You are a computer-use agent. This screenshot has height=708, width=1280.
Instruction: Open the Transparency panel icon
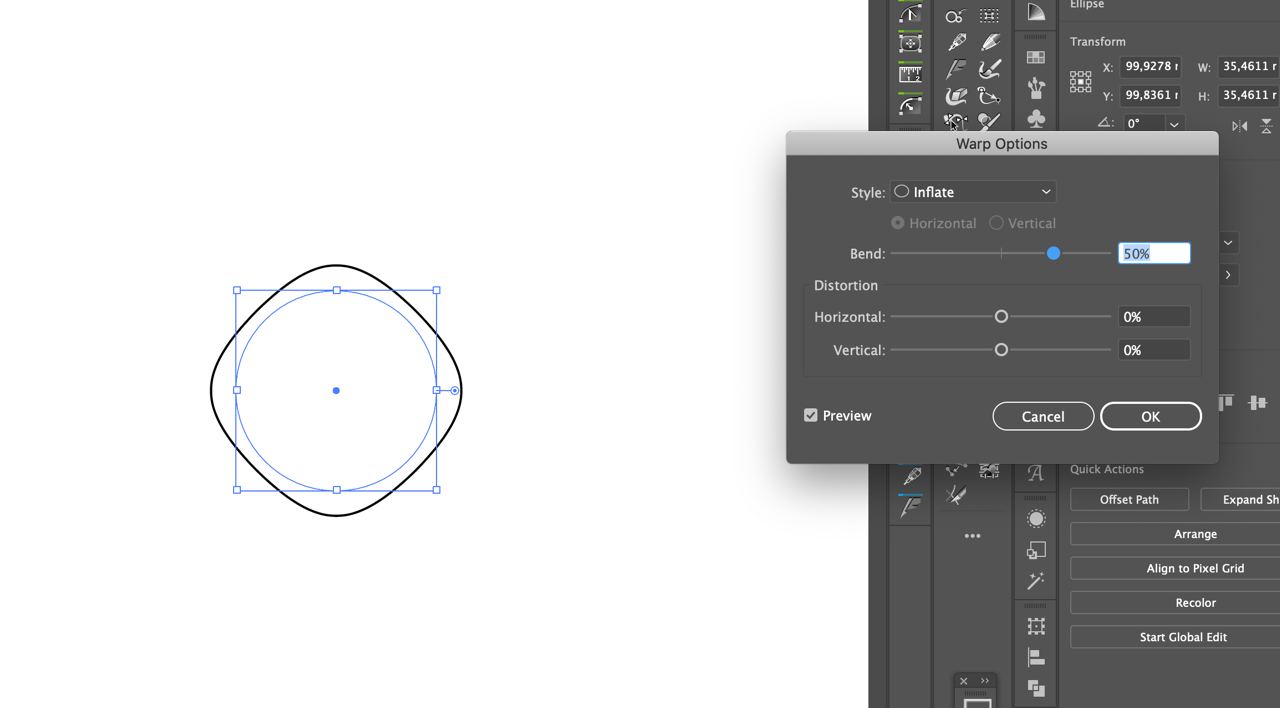(1036, 550)
